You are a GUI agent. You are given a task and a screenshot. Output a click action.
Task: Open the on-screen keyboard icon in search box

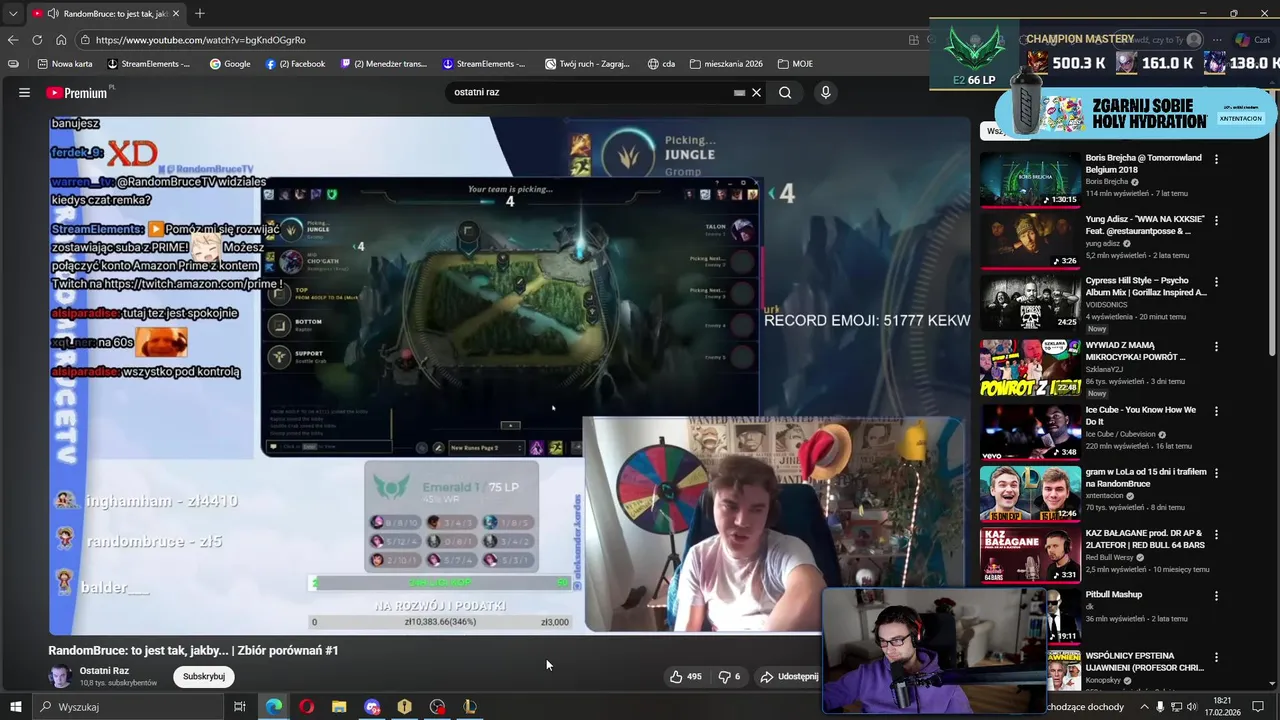coord(739,92)
